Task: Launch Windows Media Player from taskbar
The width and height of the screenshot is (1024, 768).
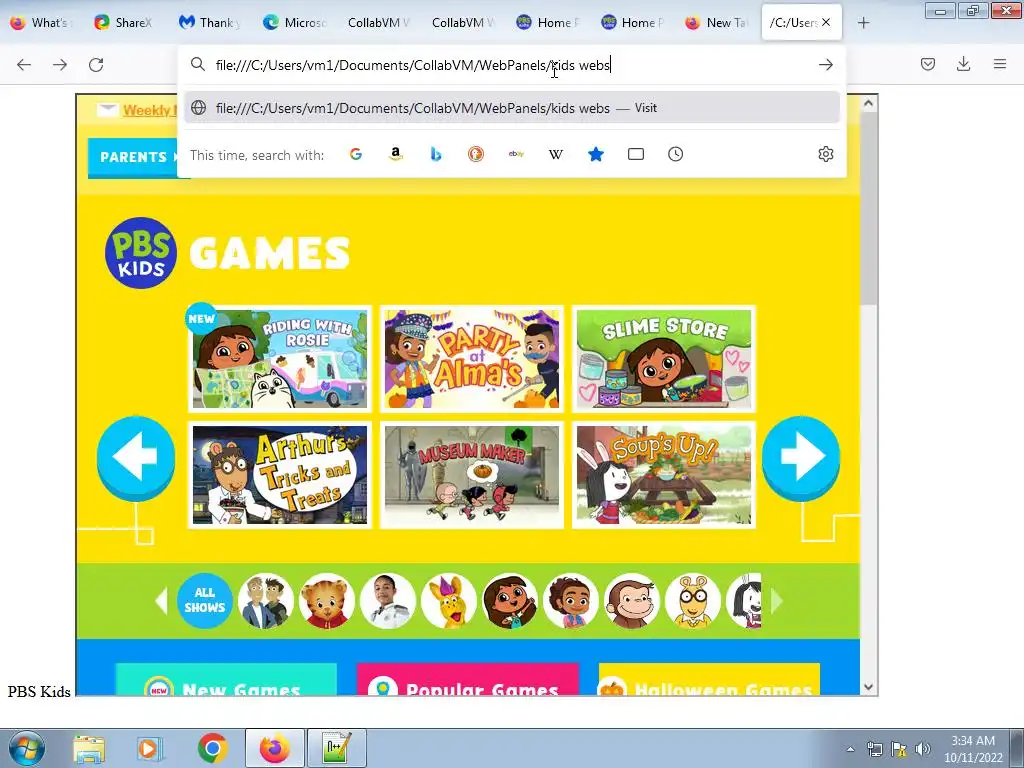Action: [x=149, y=749]
